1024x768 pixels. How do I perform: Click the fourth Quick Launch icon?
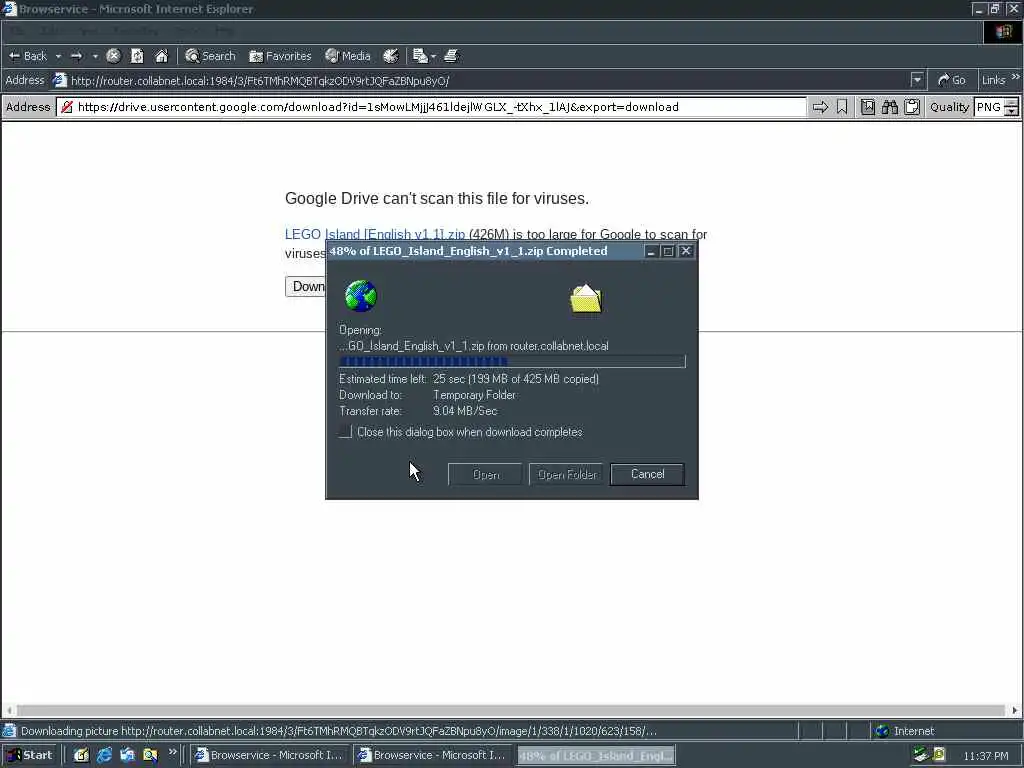[x=150, y=755]
